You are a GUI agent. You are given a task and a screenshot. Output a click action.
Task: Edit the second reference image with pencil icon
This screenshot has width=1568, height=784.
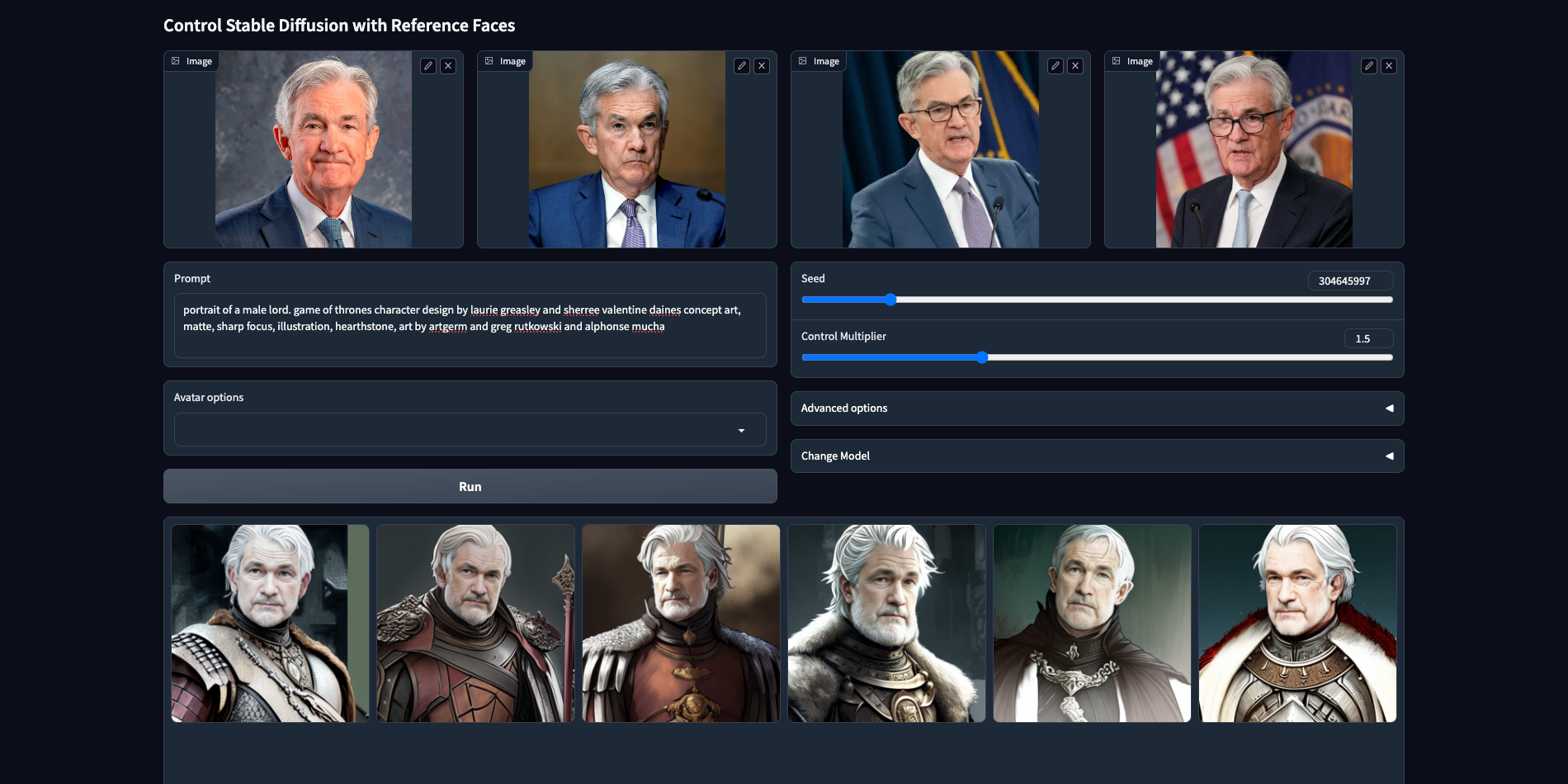click(x=742, y=66)
